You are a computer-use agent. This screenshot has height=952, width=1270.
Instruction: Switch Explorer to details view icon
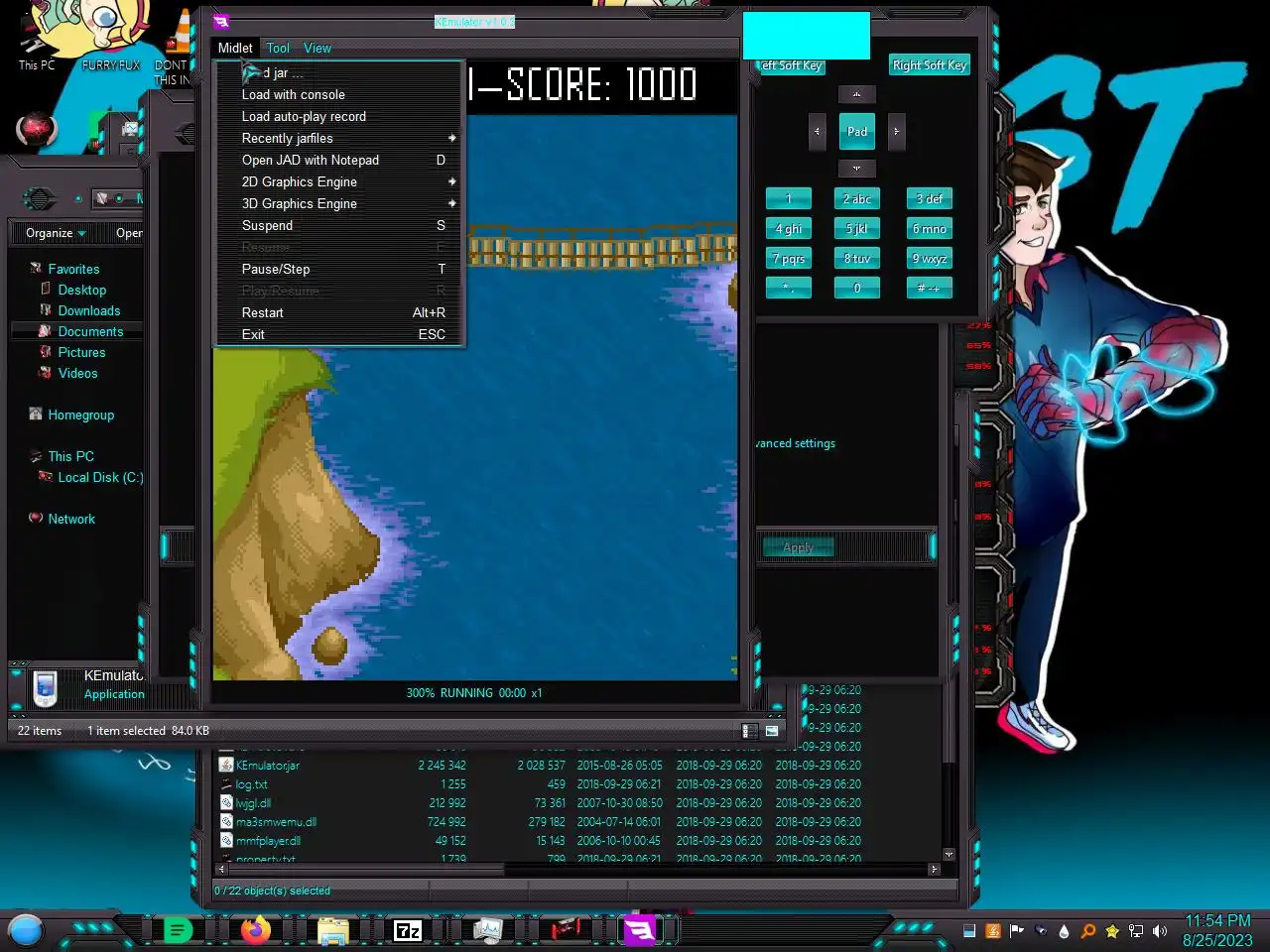coord(750,731)
